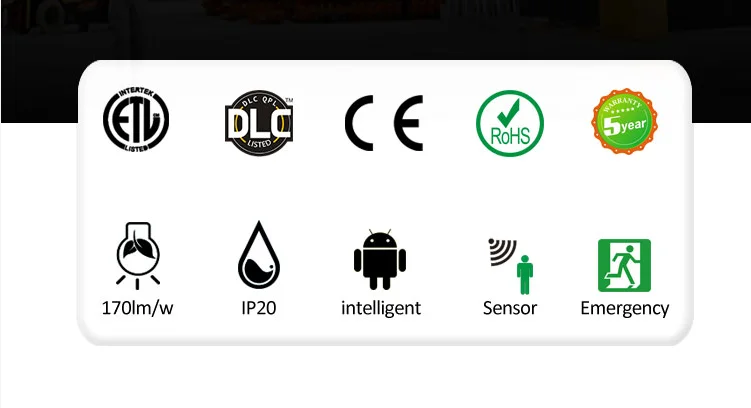Click the signal waves above sensor person
Screen dimensions: 751x408
point(502,251)
